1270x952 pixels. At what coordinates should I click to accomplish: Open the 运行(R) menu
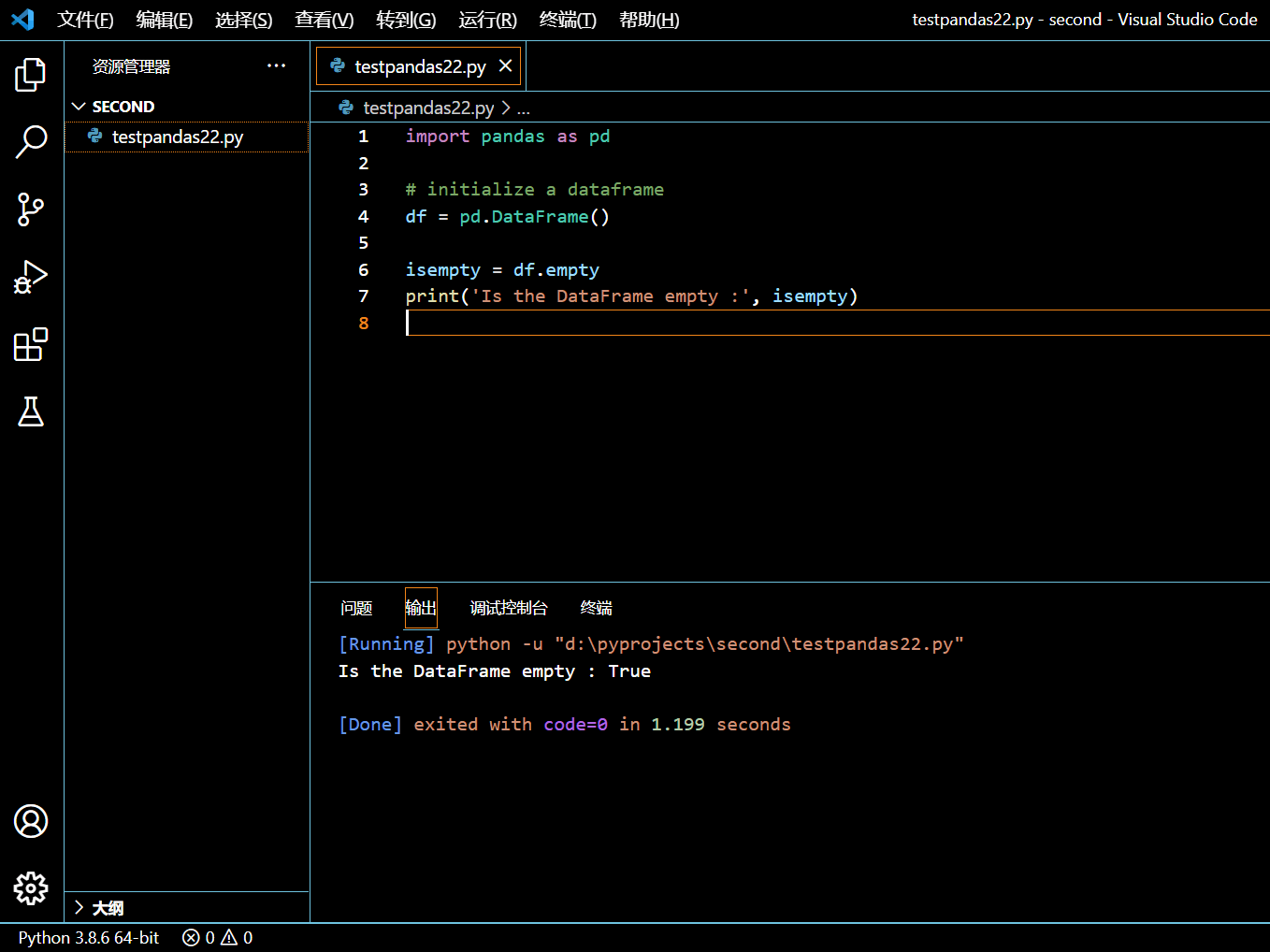tap(487, 20)
